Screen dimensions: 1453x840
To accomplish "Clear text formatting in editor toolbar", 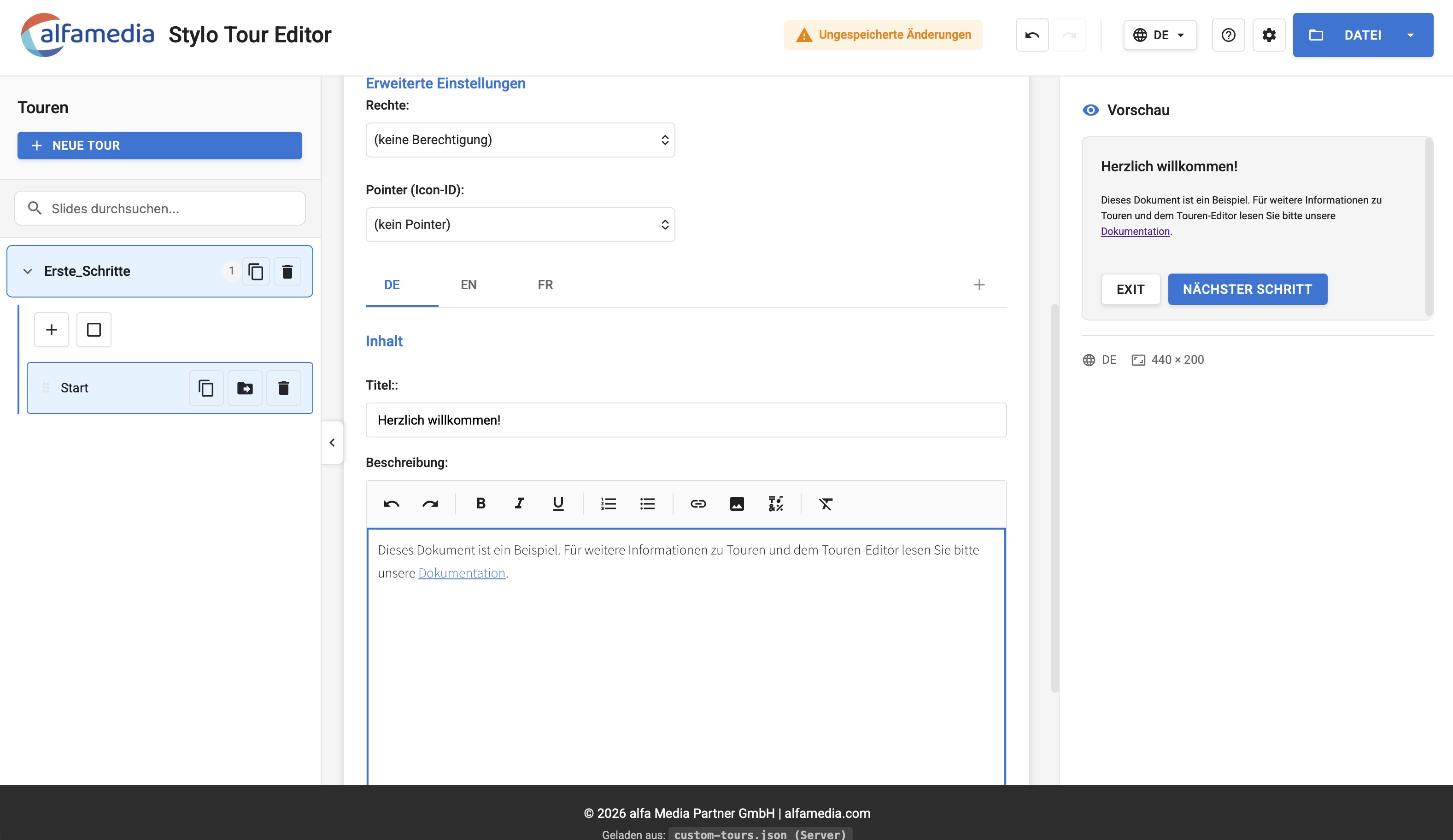I will 825,503.
